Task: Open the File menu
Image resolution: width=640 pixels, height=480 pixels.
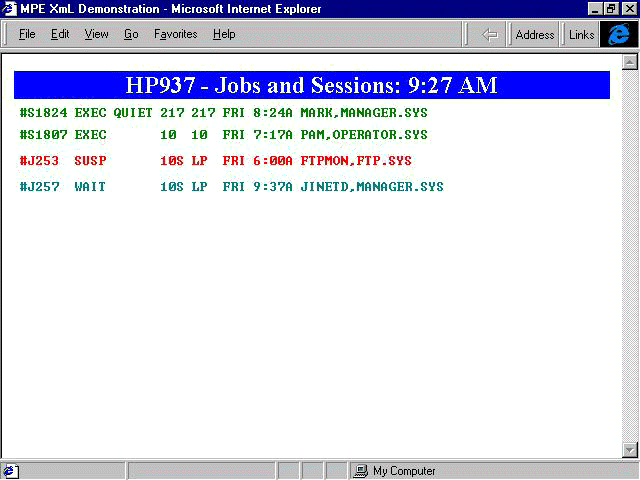Action: click(x=27, y=34)
